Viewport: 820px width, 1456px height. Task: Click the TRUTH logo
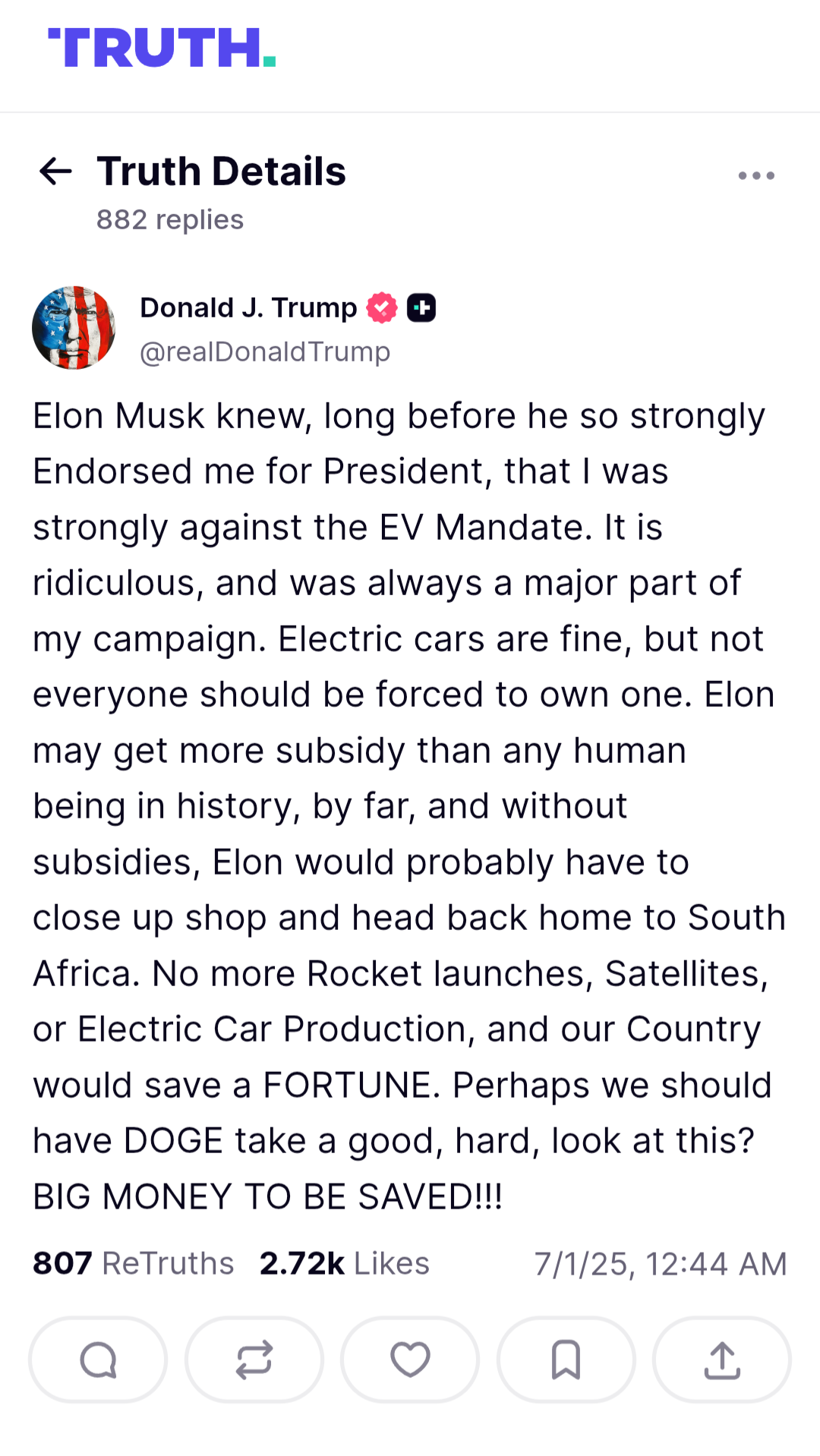point(162,48)
